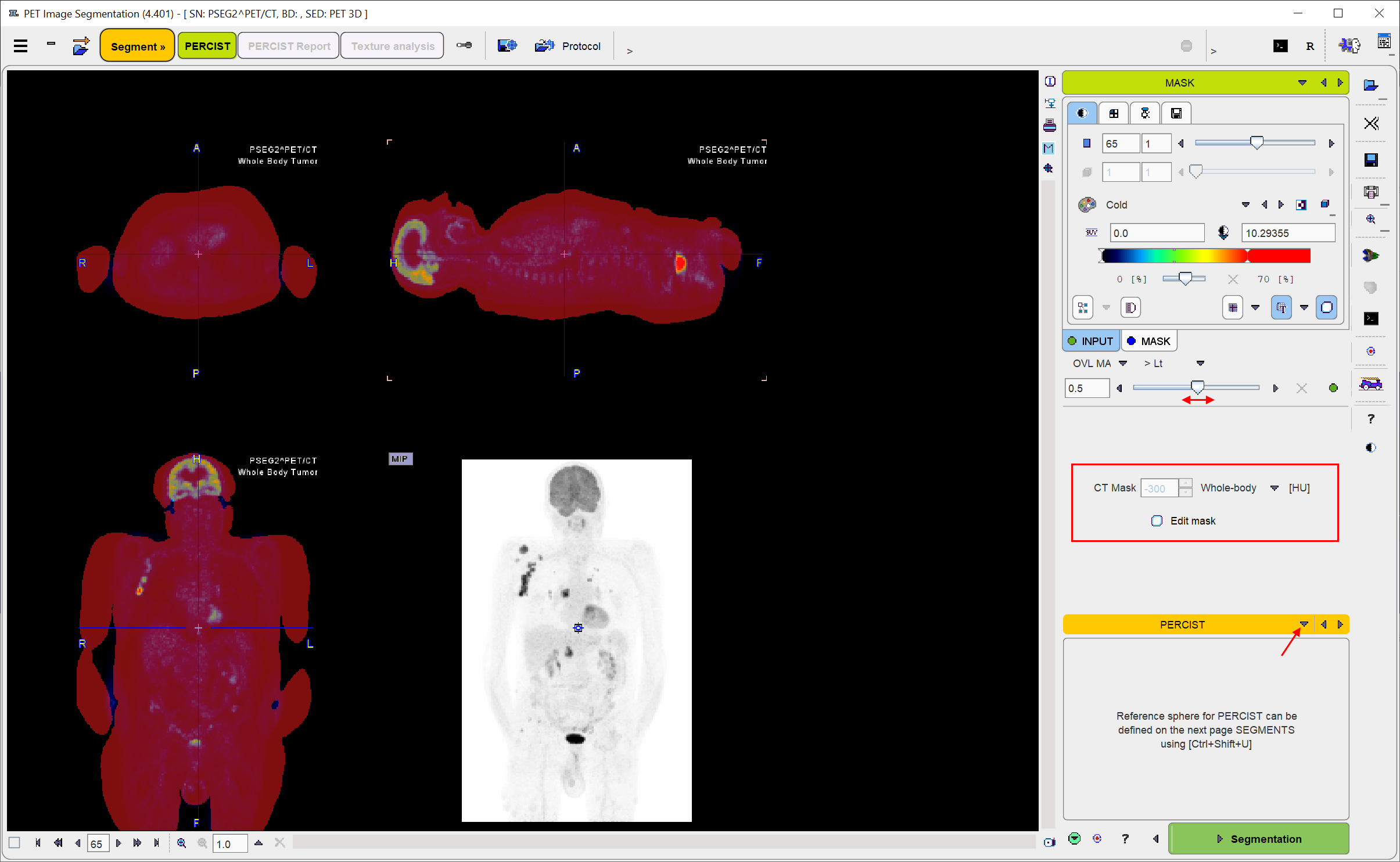Open the Cold color table dropdown
Screen dimensions: 1400x862
point(1245,204)
